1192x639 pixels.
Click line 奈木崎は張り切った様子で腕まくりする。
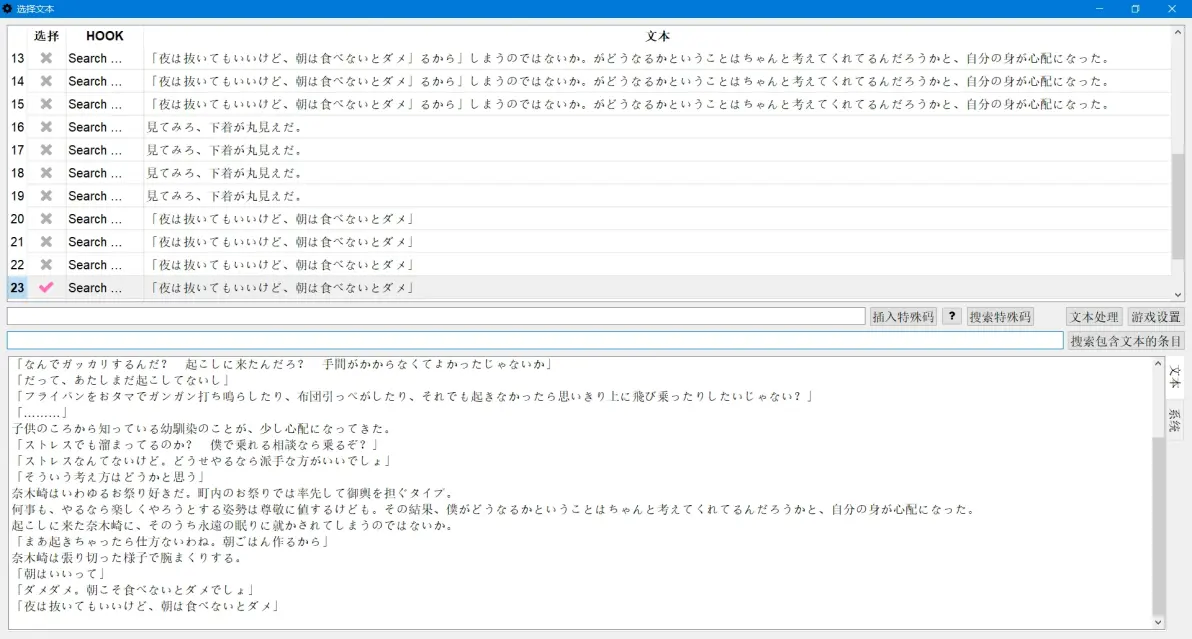tap(128, 558)
